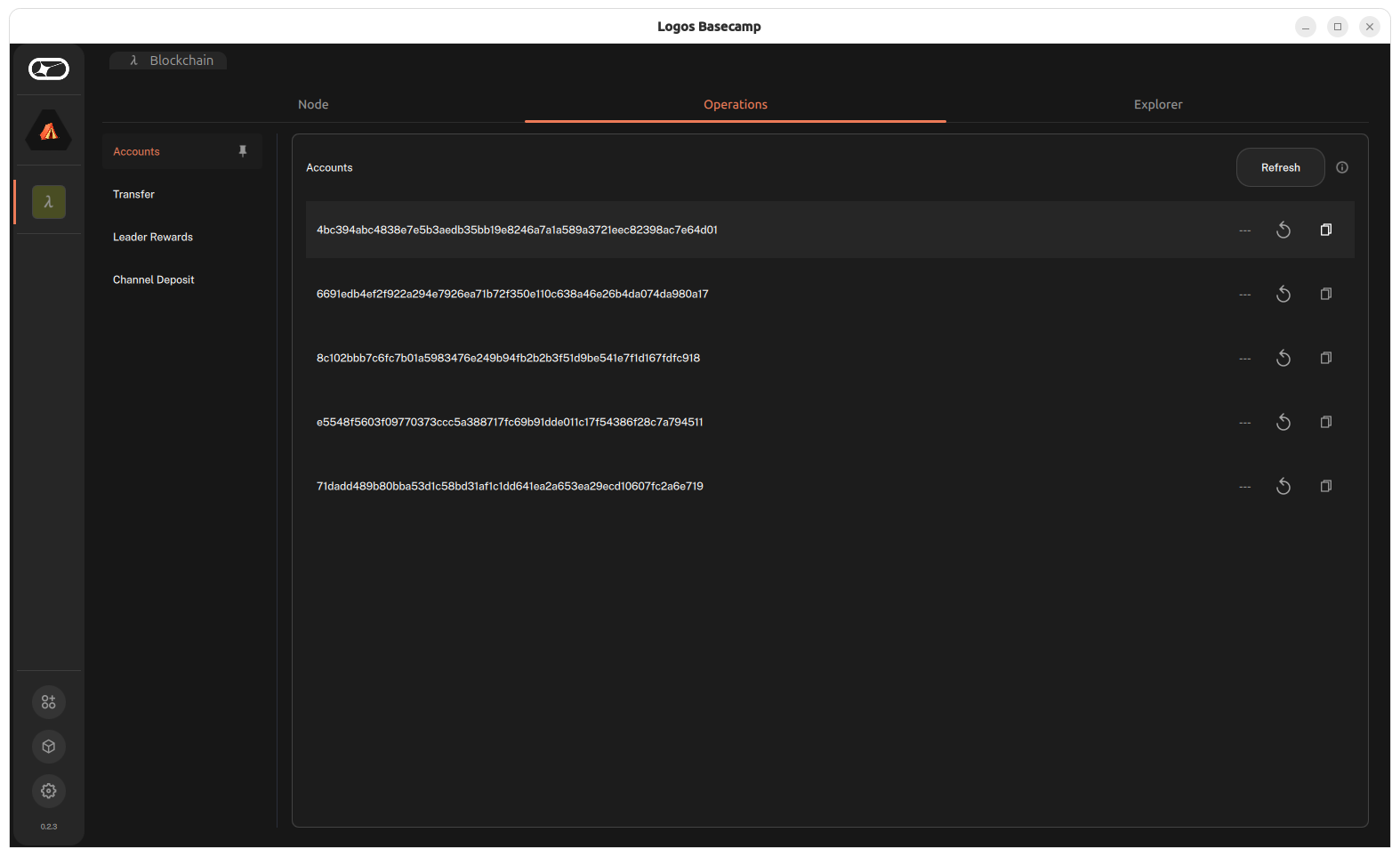Refresh balance for account 4bc394abc4838e7e…

[1283, 230]
